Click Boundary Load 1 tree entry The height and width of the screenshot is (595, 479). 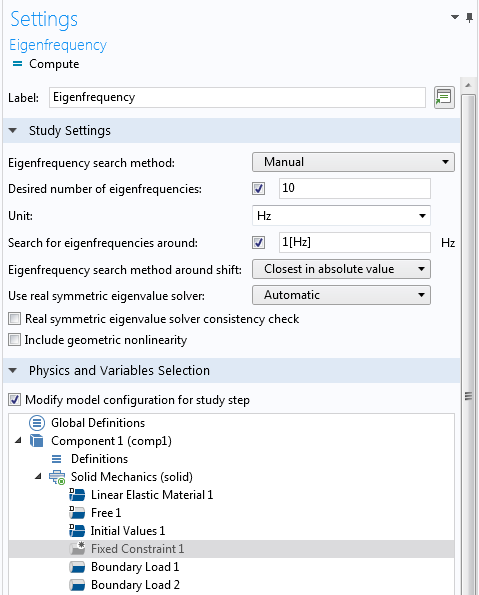coord(135,567)
